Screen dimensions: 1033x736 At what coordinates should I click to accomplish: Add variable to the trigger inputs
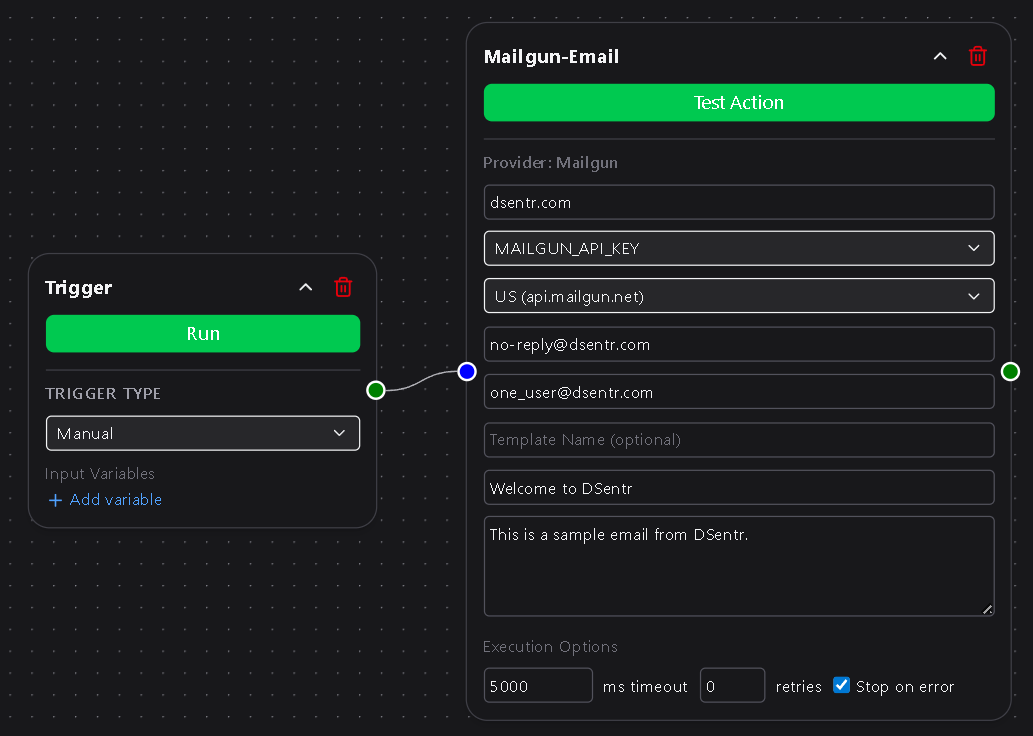[105, 500]
